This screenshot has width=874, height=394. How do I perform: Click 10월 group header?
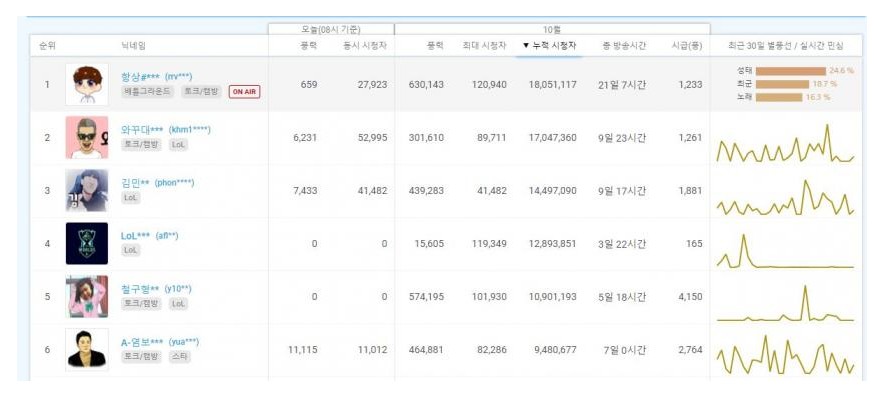[552, 29]
